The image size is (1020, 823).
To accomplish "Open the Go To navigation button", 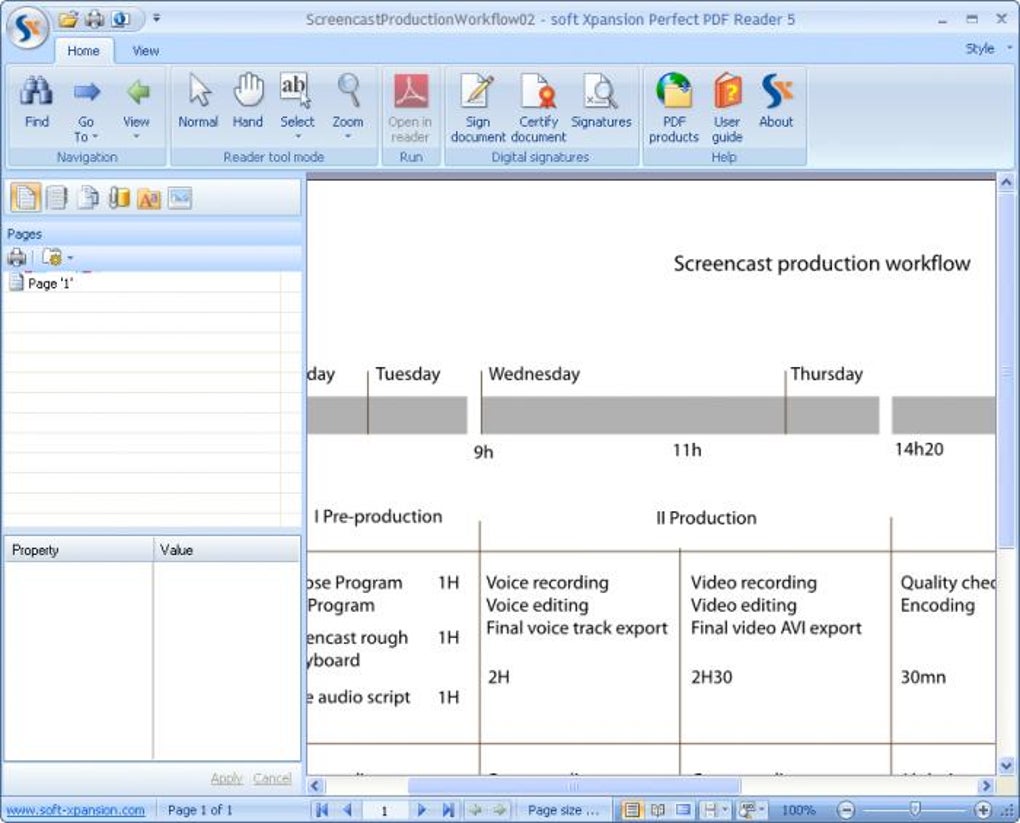I will (x=86, y=109).
